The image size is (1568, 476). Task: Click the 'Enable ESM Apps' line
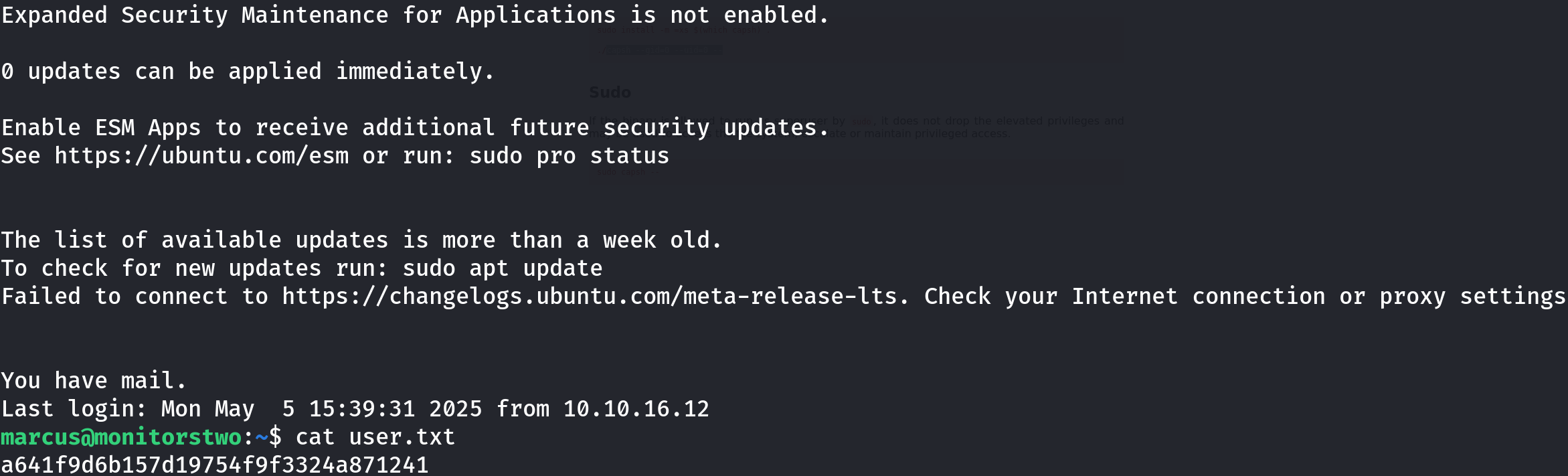415,128
